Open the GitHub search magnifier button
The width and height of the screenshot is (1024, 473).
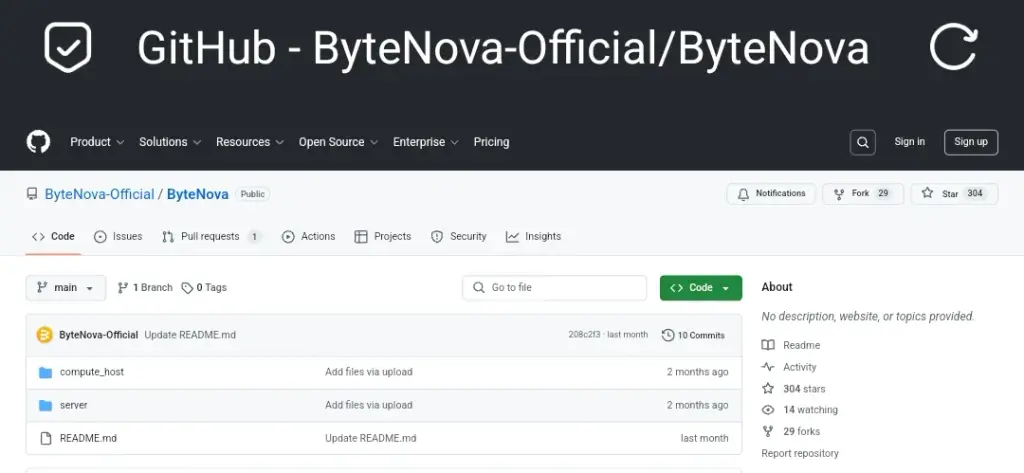[x=863, y=142]
